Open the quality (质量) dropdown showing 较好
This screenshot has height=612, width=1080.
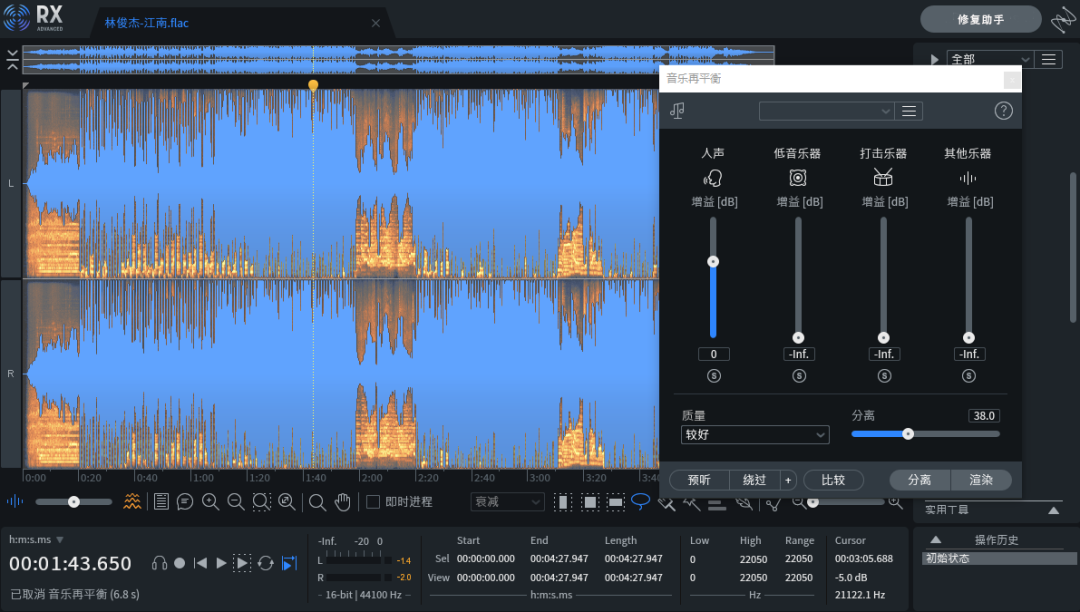point(755,434)
